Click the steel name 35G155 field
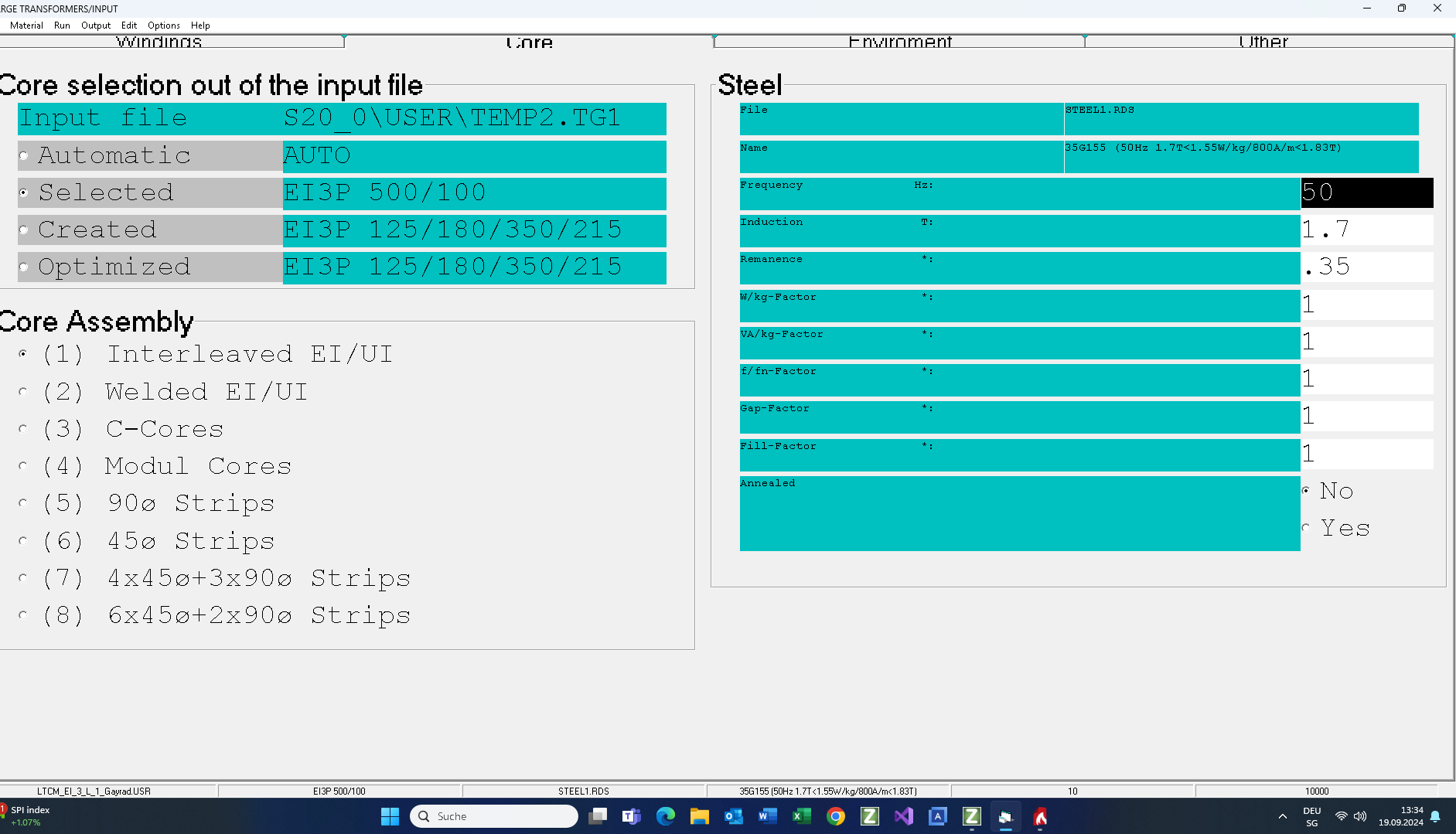Image resolution: width=1456 pixels, height=834 pixels. coord(1241,156)
